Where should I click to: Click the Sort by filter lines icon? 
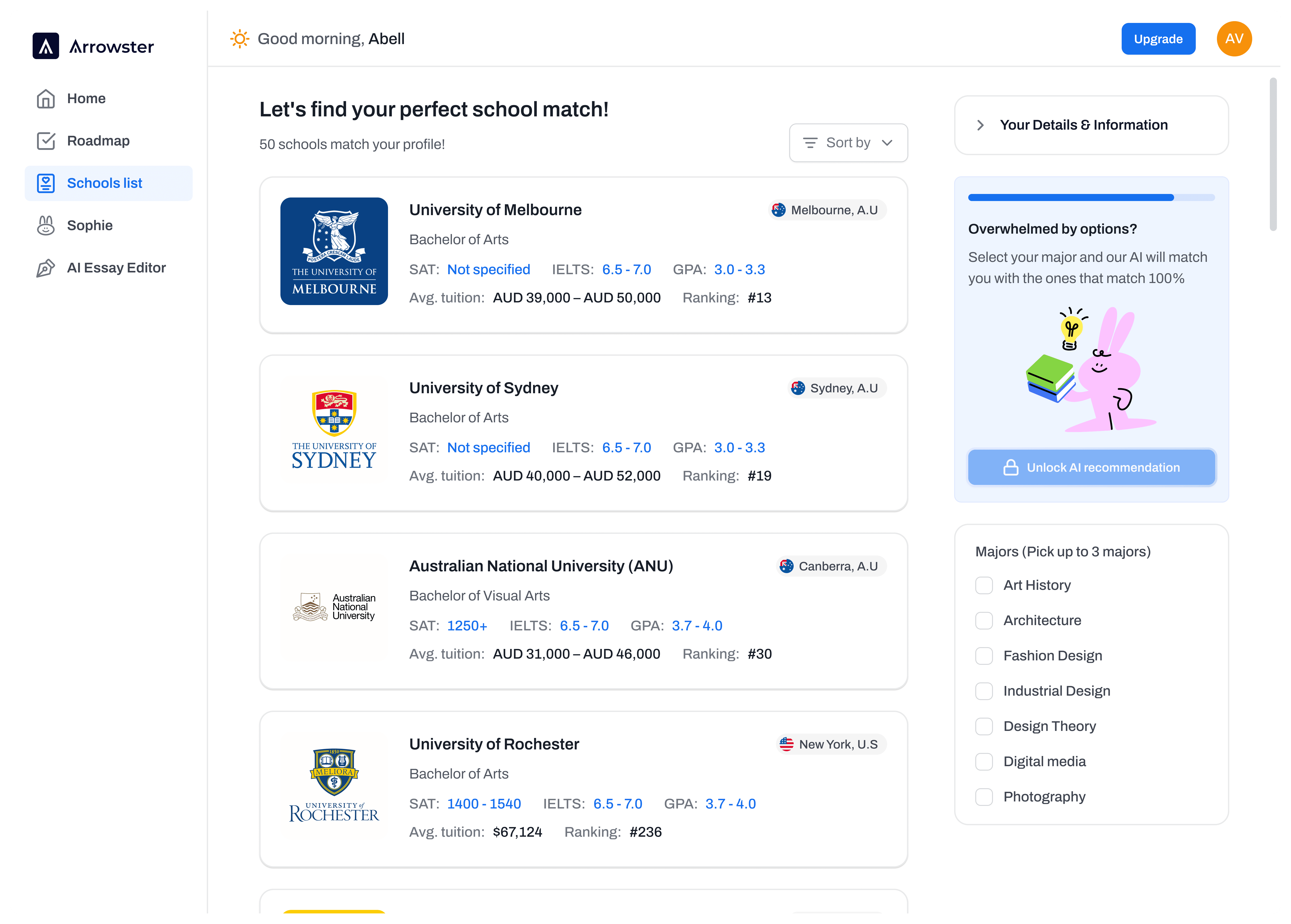[810, 143]
